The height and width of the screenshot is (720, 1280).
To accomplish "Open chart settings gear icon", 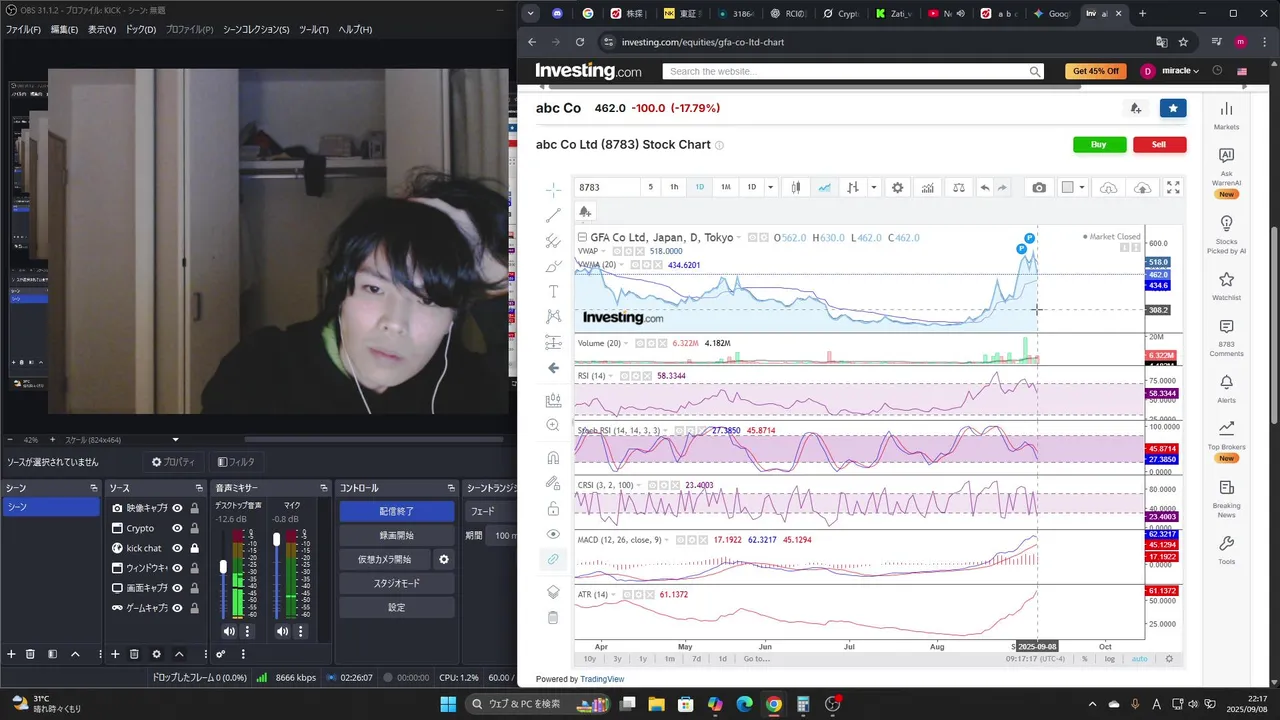I will pos(897,187).
